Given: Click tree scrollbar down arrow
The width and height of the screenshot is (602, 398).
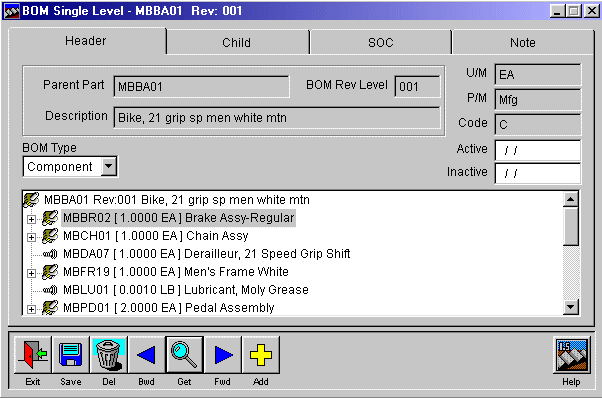Looking at the screenshot, I should point(571,307).
